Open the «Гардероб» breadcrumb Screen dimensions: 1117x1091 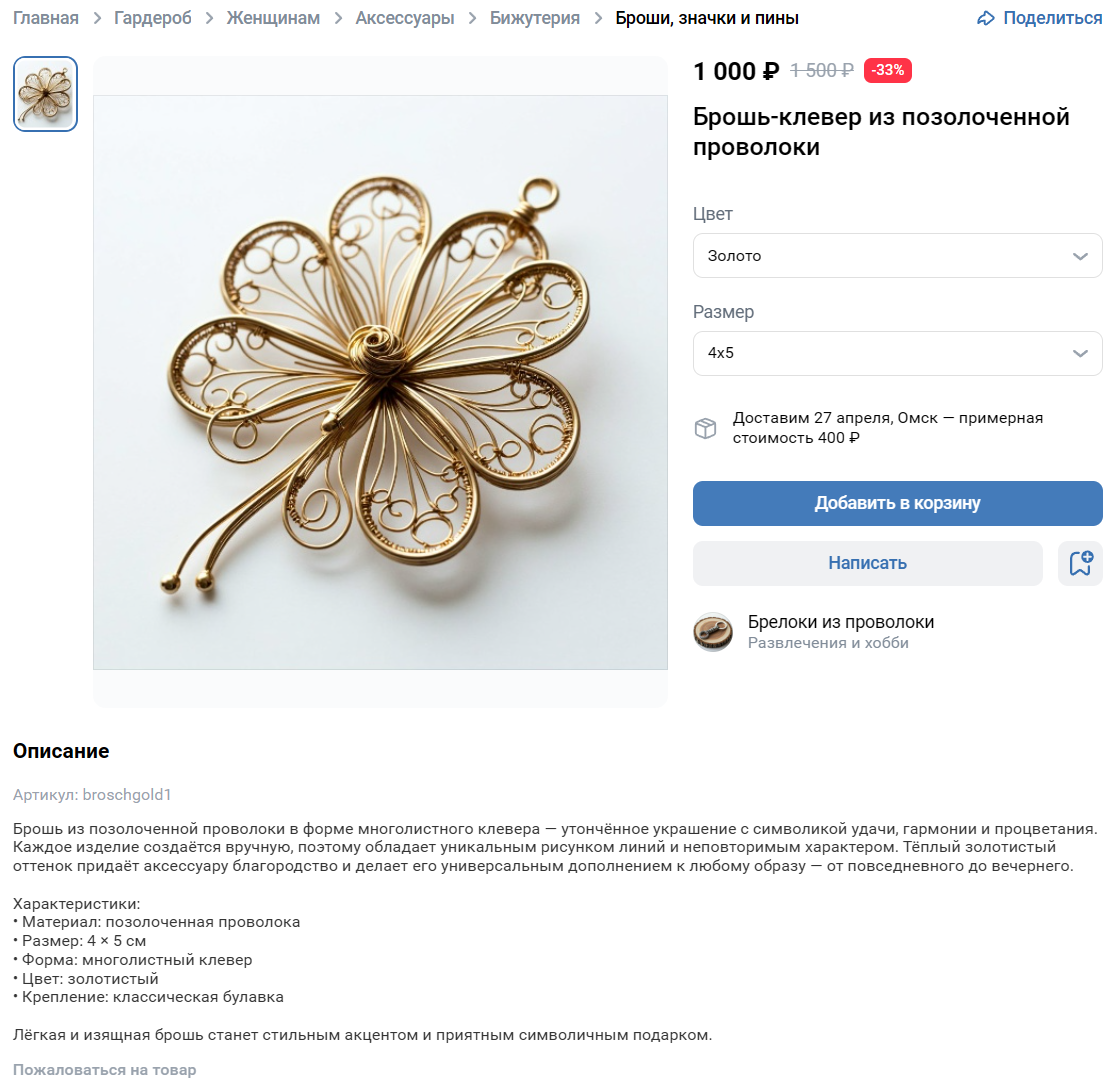coord(153,18)
